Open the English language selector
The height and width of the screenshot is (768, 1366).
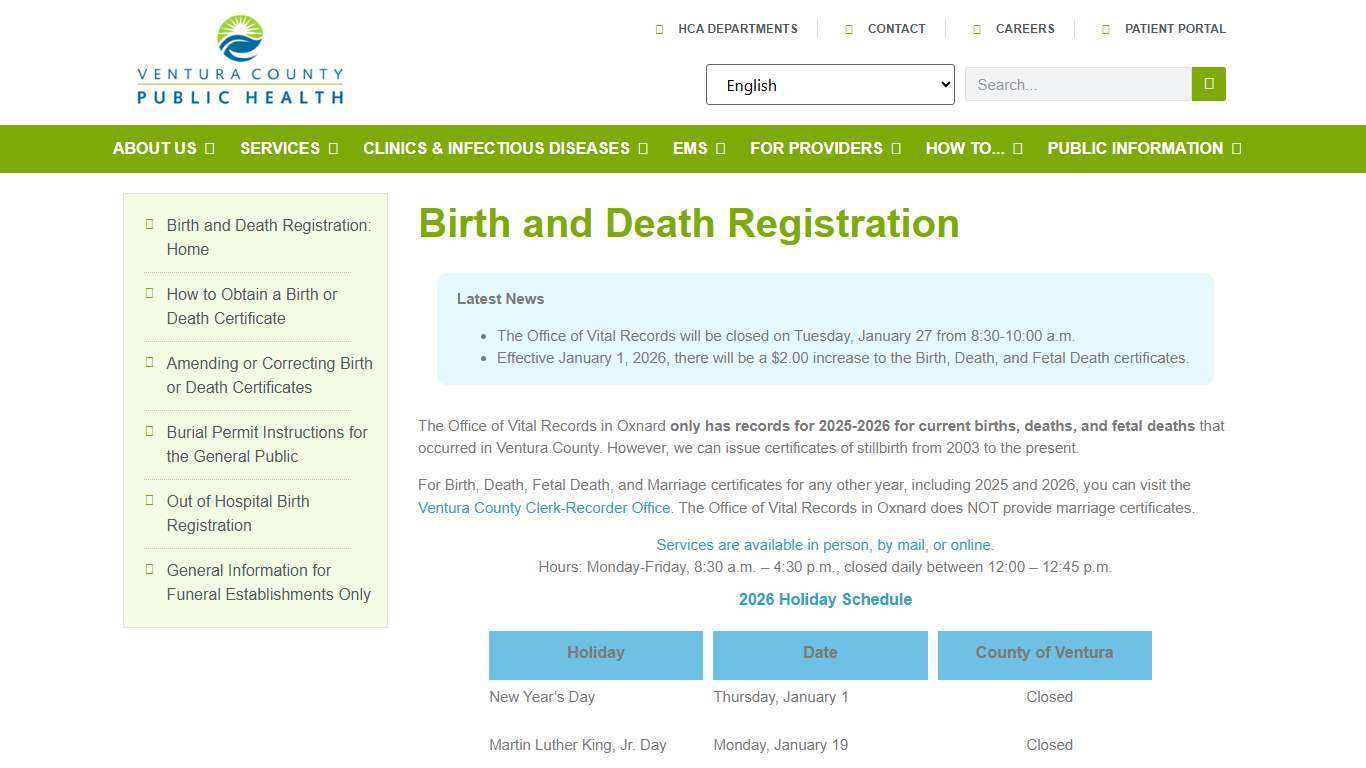point(829,84)
